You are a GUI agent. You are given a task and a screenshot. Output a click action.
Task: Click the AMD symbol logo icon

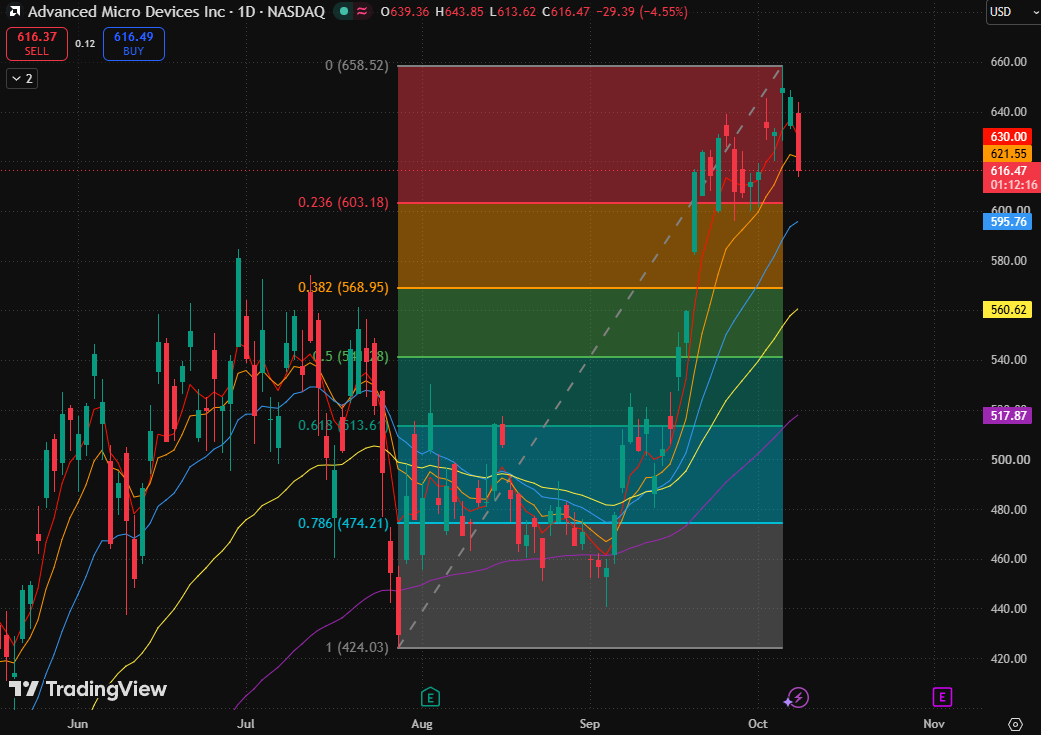click(x=14, y=11)
